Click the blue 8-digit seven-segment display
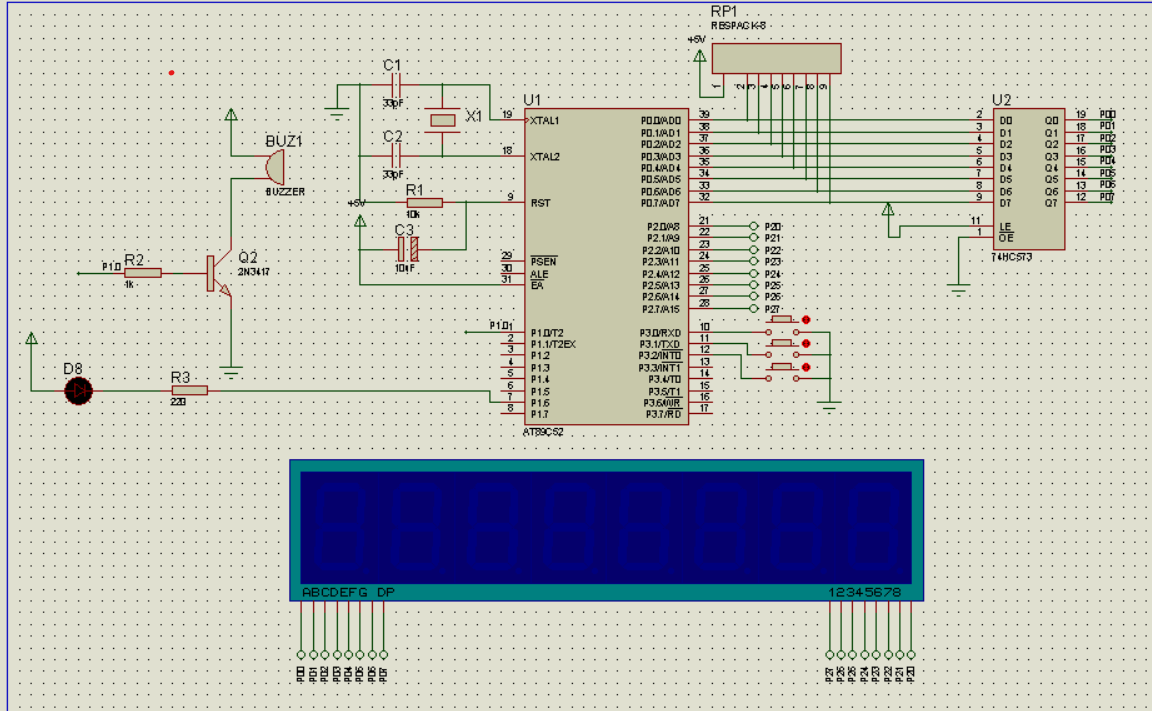The width and height of the screenshot is (1152, 711). point(606,530)
